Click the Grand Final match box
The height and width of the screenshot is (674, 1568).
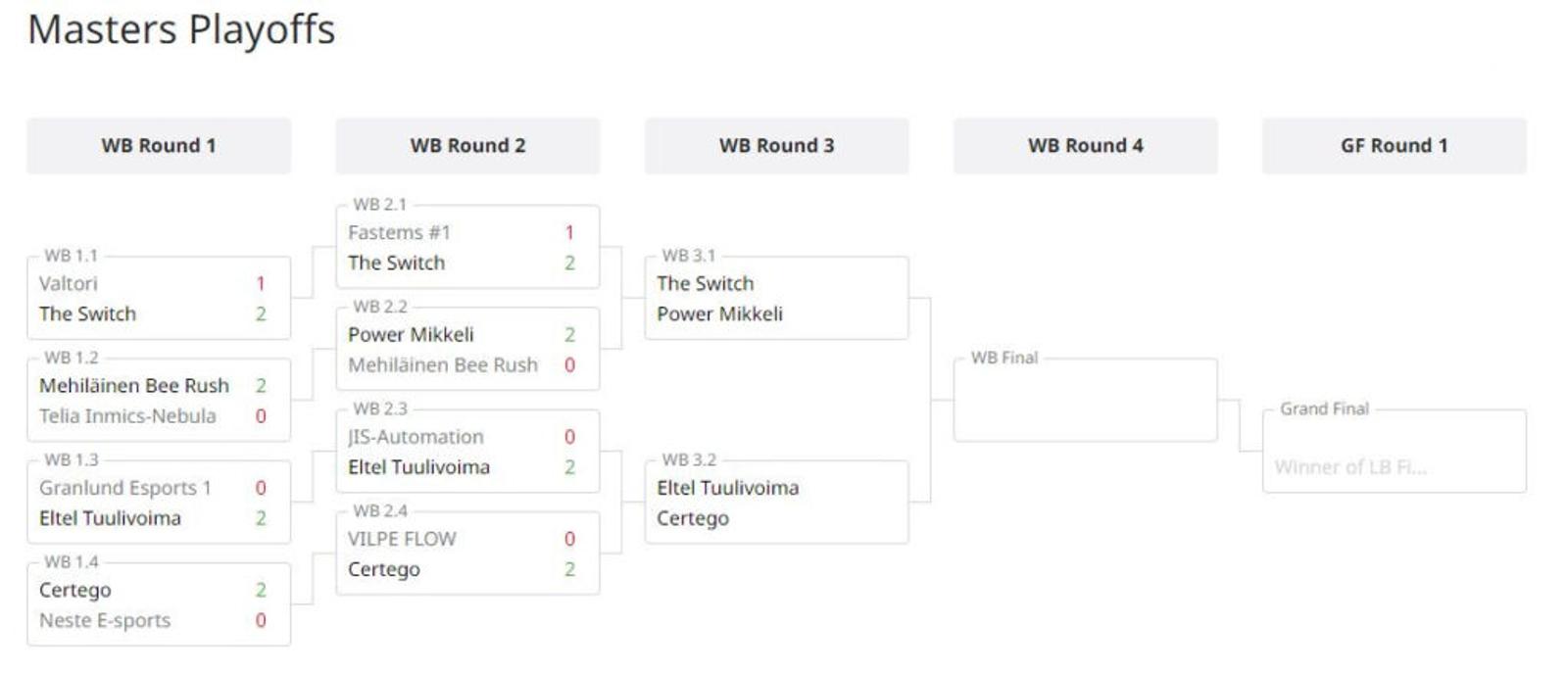pos(1394,453)
